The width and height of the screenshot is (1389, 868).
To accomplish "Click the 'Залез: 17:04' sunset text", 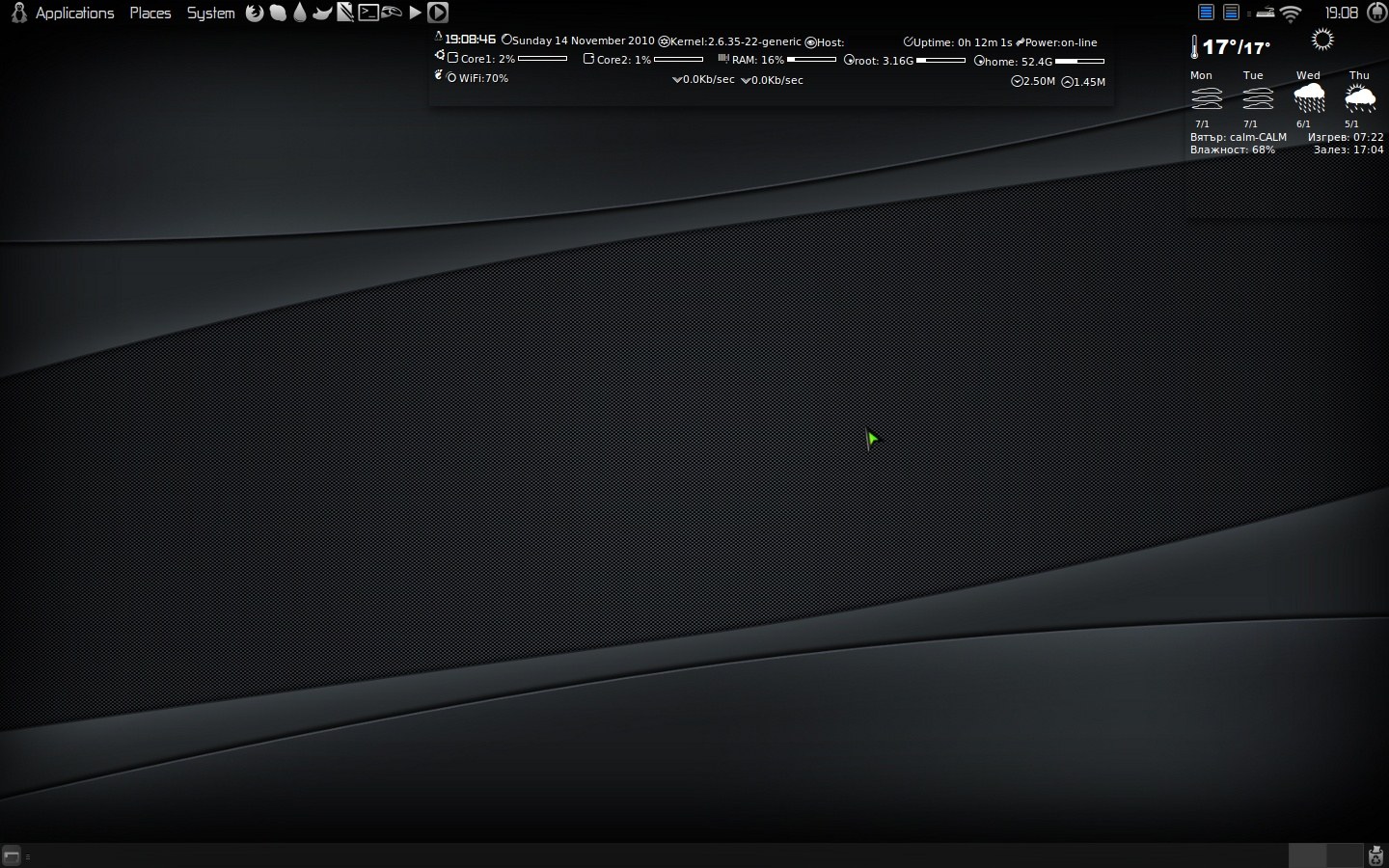I will 1348,149.
